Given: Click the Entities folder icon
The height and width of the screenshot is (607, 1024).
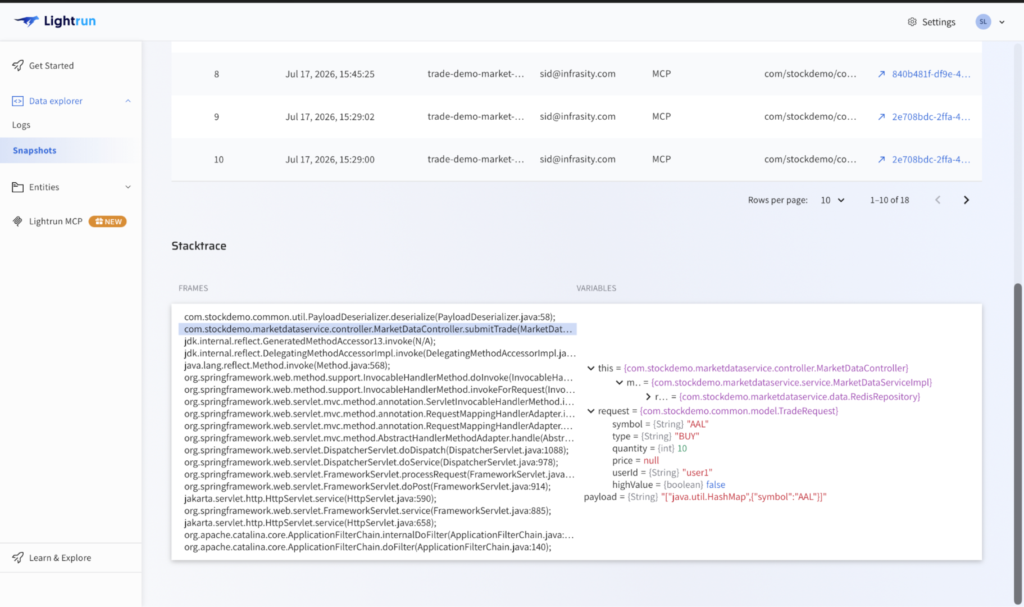Looking at the screenshot, I should tap(18, 187).
